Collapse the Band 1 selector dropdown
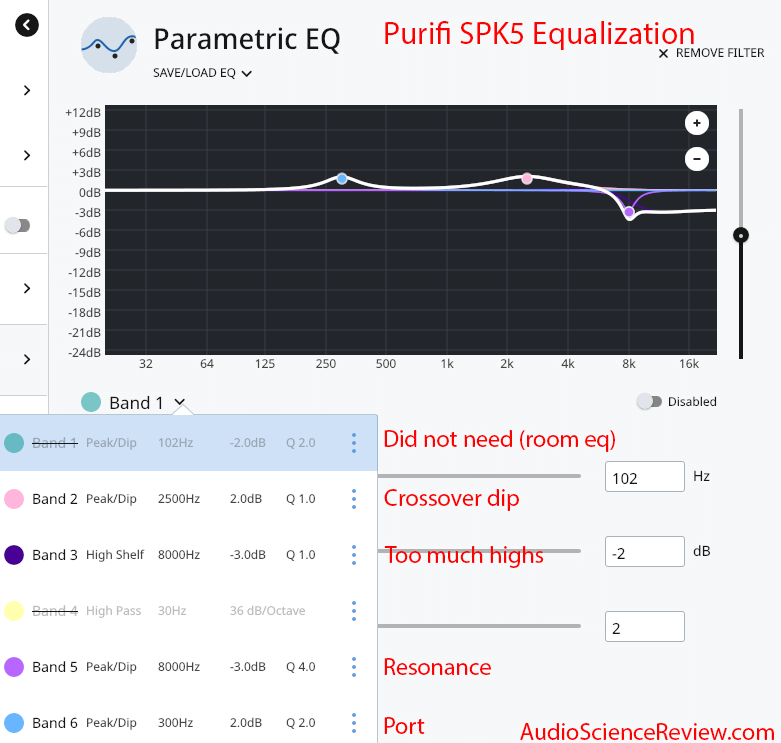 pos(180,401)
